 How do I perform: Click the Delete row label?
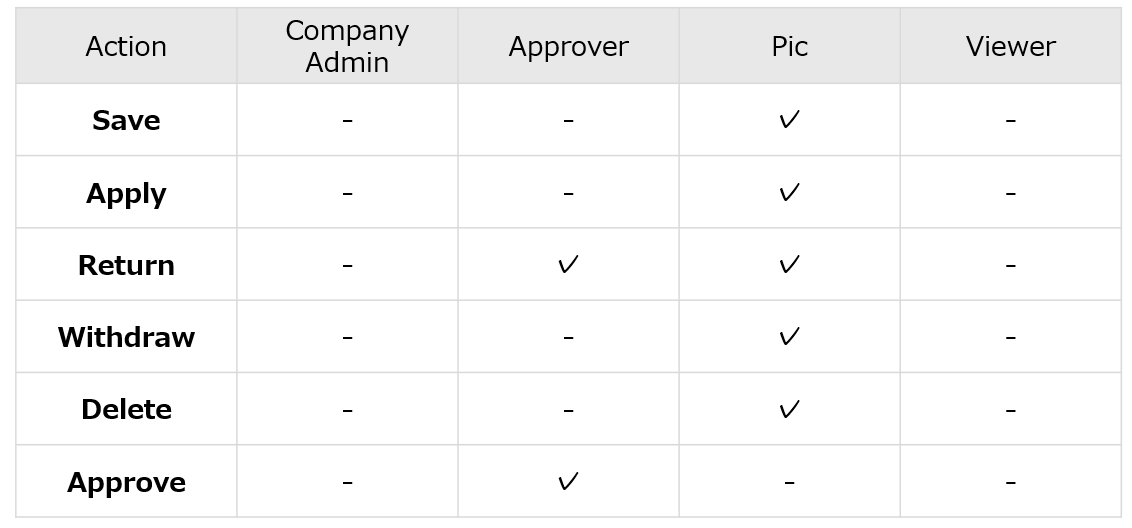tap(126, 410)
